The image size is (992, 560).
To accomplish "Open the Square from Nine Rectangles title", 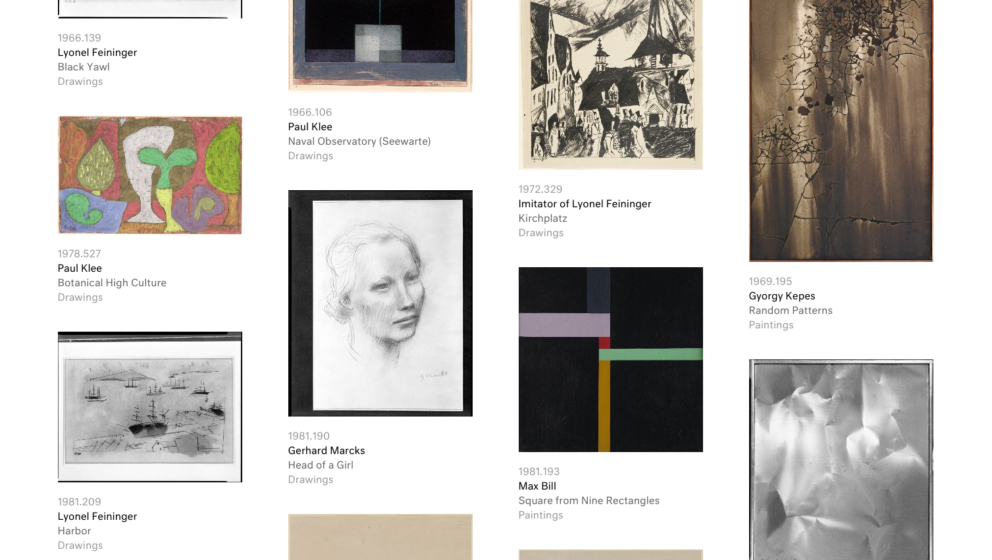I will coord(589,501).
